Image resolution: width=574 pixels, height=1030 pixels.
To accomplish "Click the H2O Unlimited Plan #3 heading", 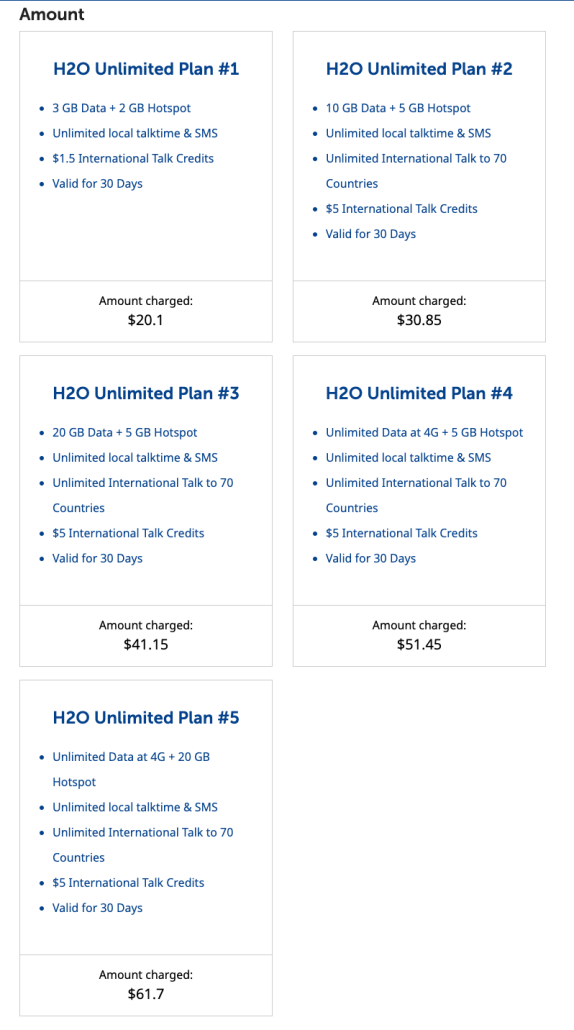I will (146, 393).
